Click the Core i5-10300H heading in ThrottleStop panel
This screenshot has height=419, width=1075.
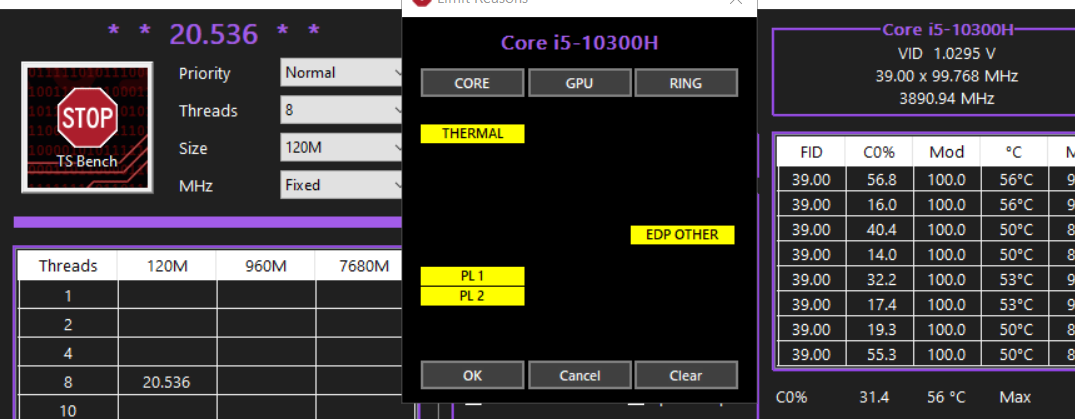pos(947,29)
